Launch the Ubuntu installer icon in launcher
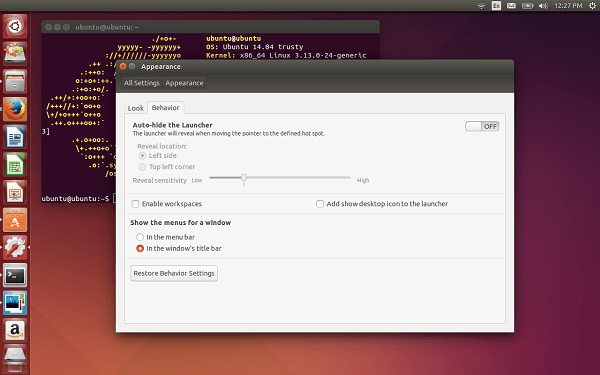The height and width of the screenshot is (375, 600). [x=15, y=54]
